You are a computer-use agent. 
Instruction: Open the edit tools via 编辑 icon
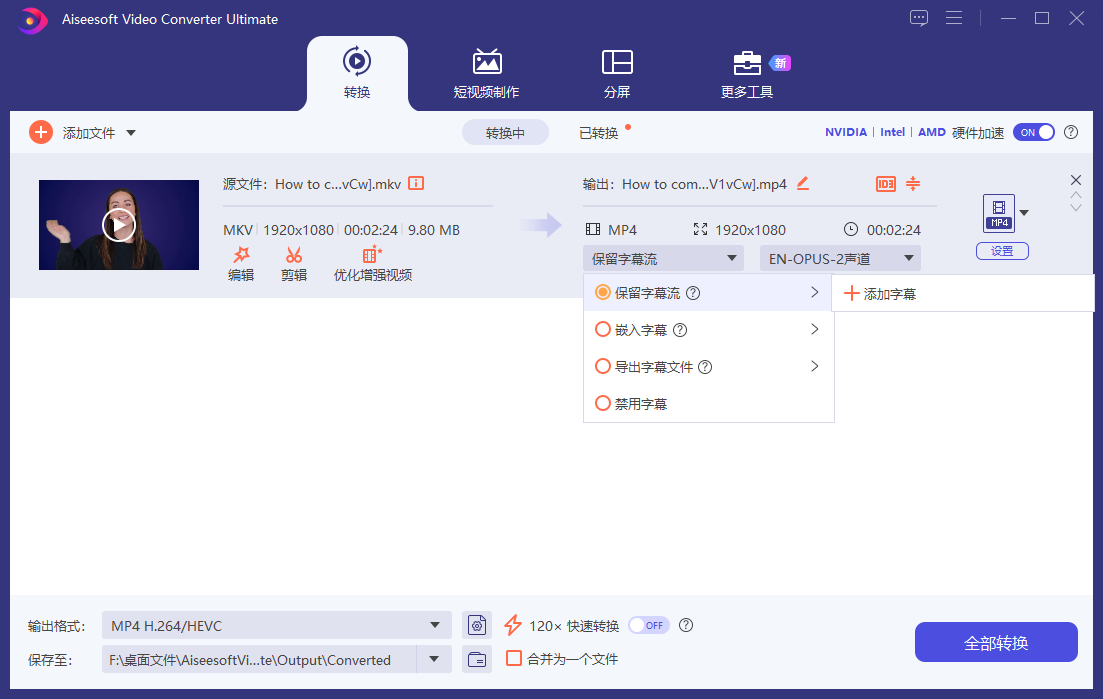(x=241, y=263)
